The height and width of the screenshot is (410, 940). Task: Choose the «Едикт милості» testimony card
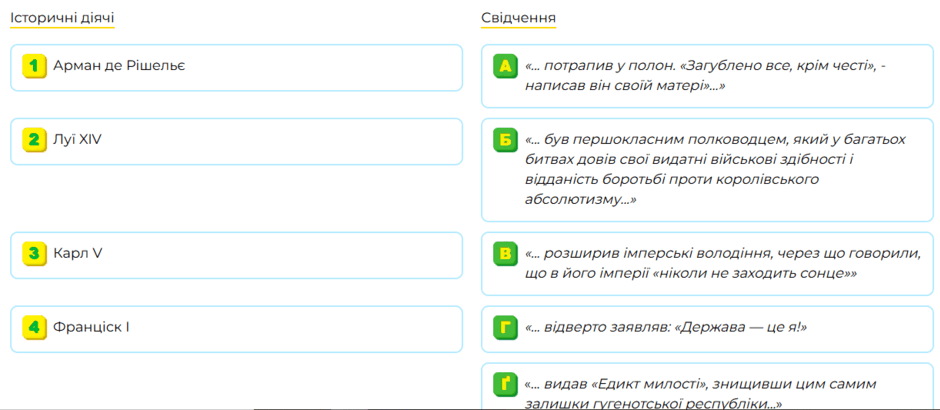click(x=707, y=387)
